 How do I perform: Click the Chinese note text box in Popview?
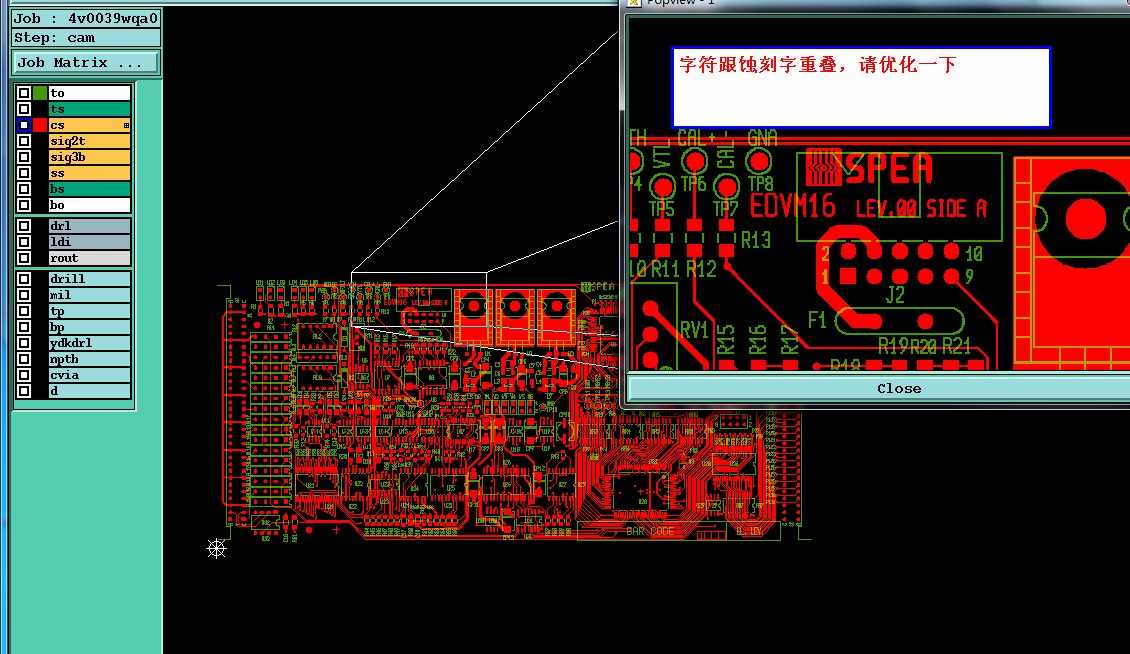point(861,87)
